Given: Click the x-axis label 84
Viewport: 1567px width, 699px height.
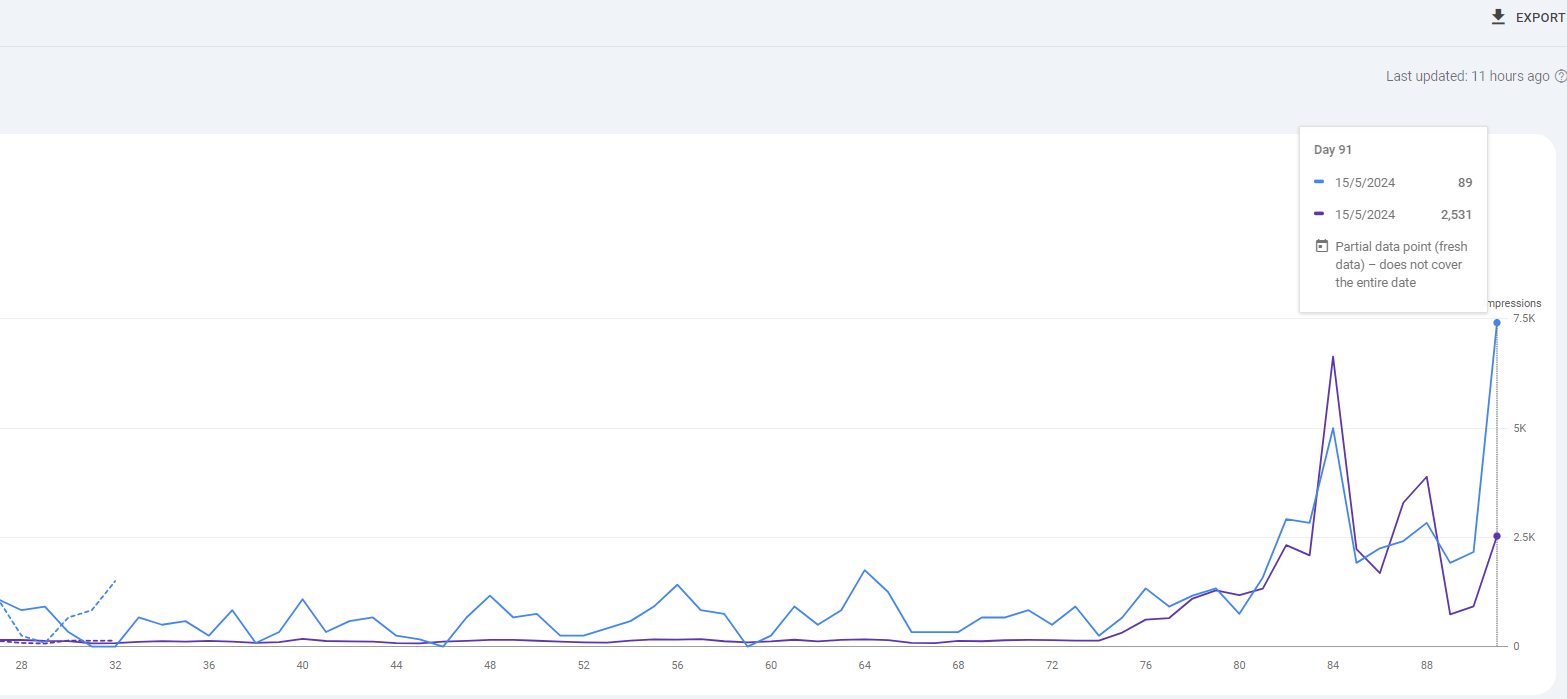Looking at the screenshot, I should [x=1333, y=665].
